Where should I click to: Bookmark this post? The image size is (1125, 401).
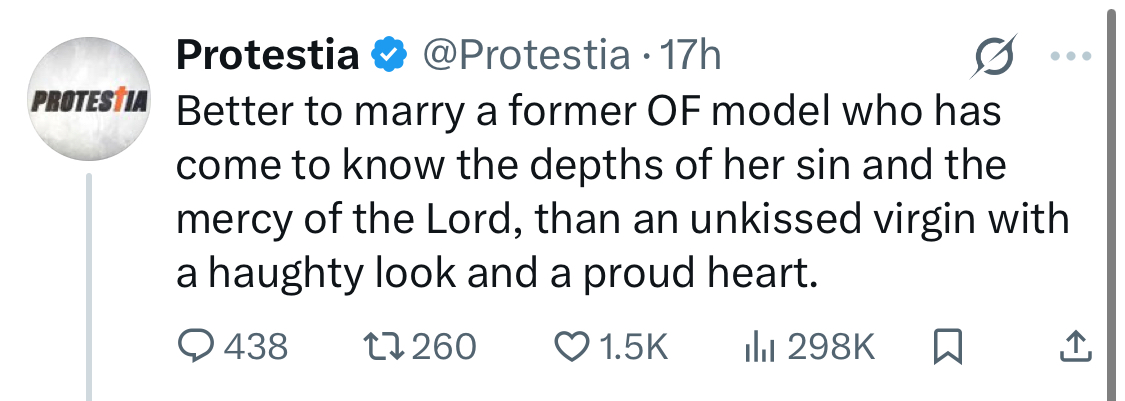[946, 346]
